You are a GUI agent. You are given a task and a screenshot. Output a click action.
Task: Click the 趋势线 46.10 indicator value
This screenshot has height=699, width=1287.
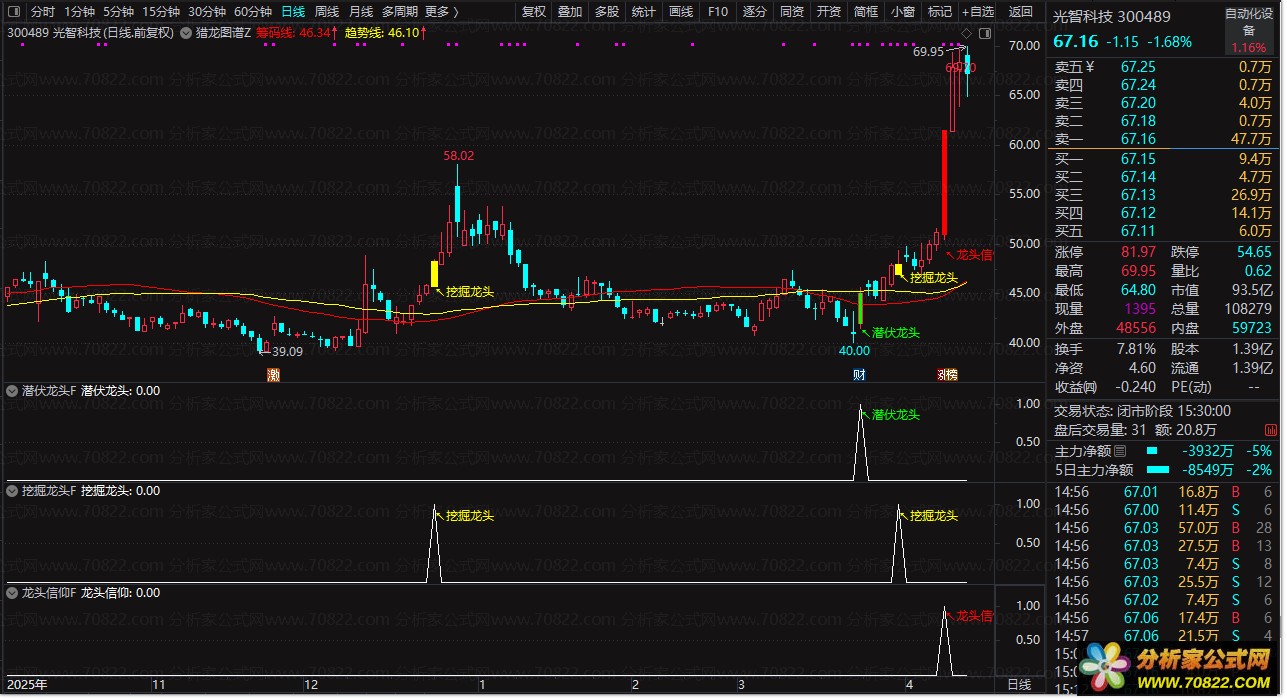pyautogui.click(x=385, y=33)
